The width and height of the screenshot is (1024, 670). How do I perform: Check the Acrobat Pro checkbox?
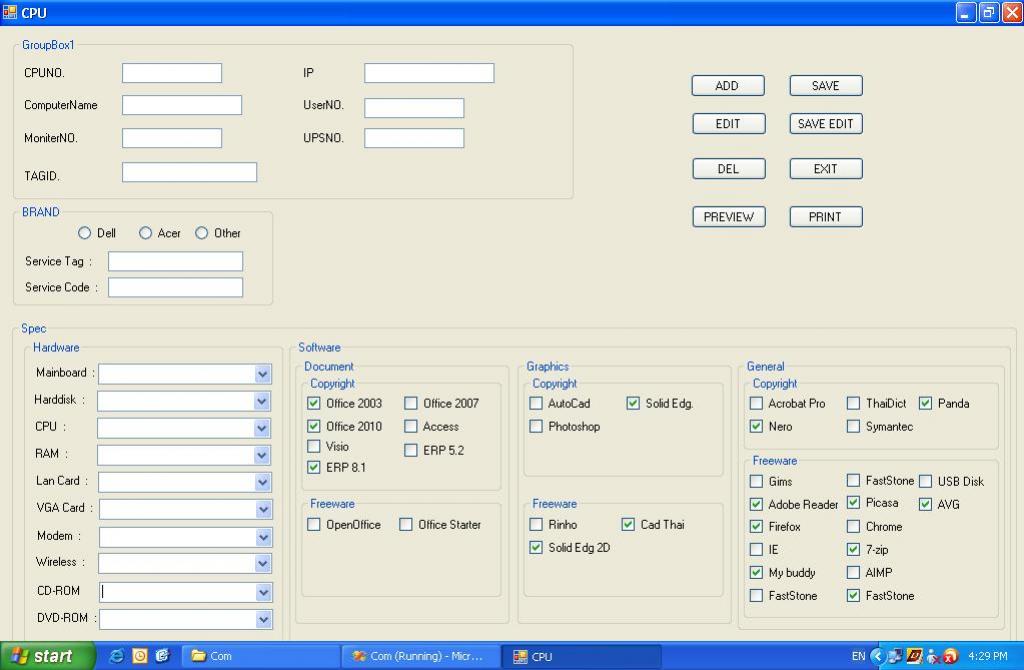tap(756, 403)
